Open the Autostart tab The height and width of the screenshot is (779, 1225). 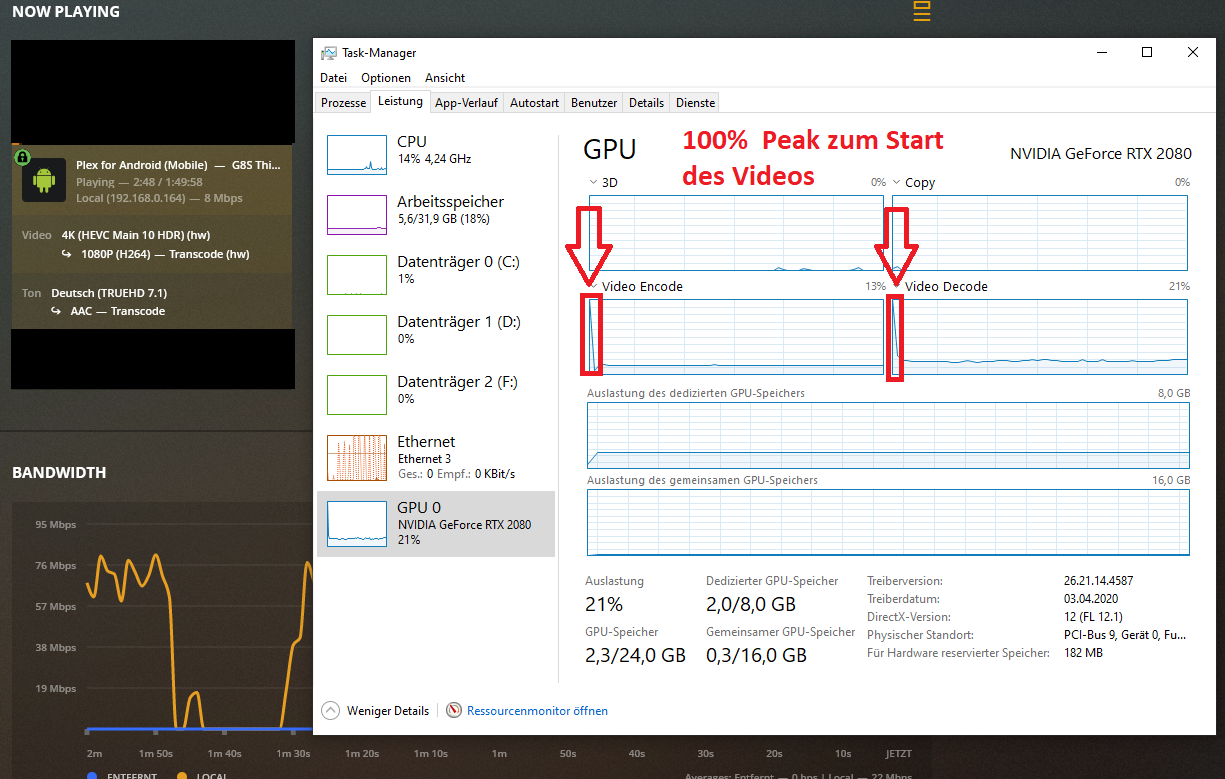pos(534,103)
